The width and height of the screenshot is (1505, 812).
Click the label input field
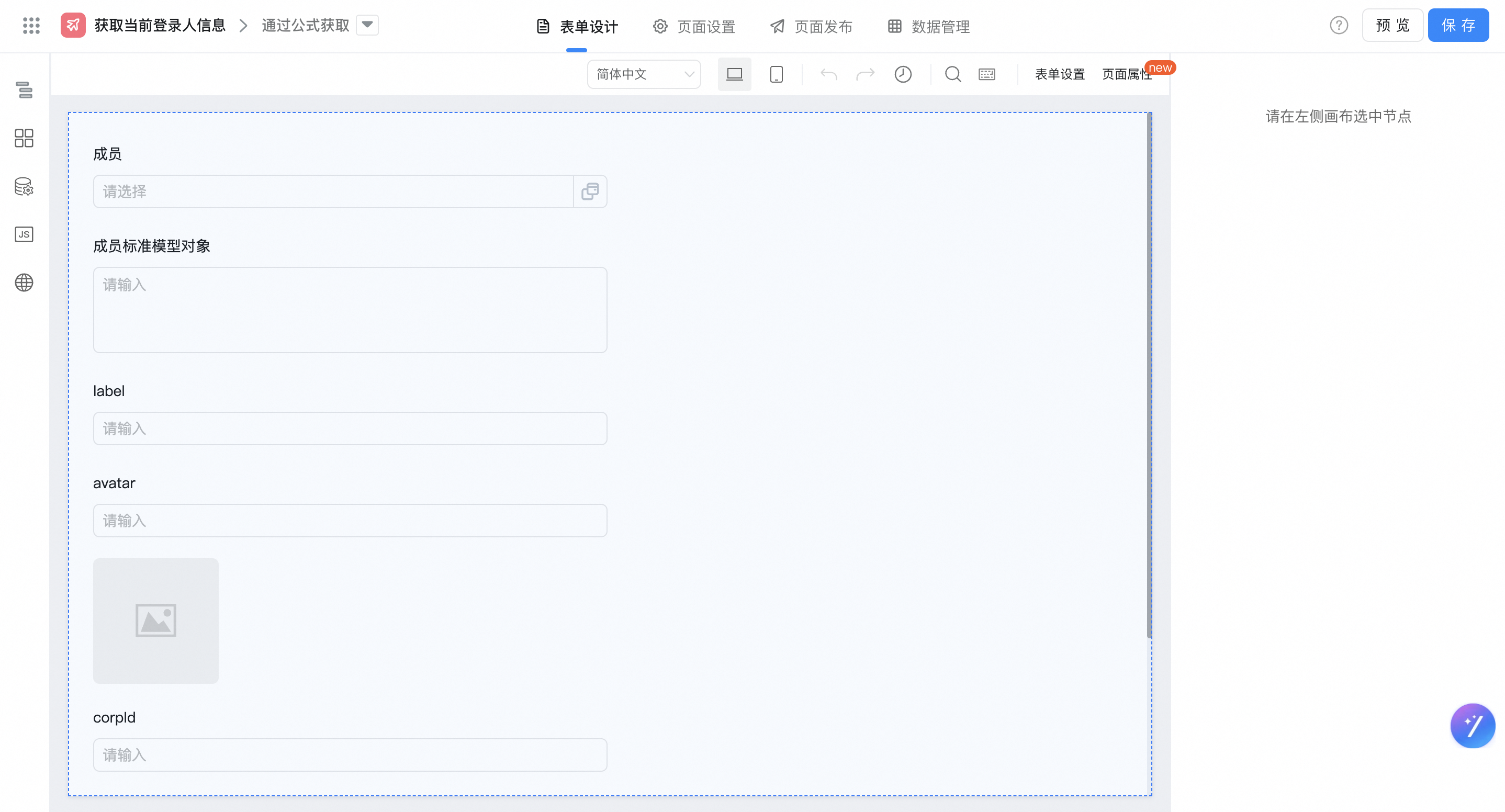pos(350,429)
